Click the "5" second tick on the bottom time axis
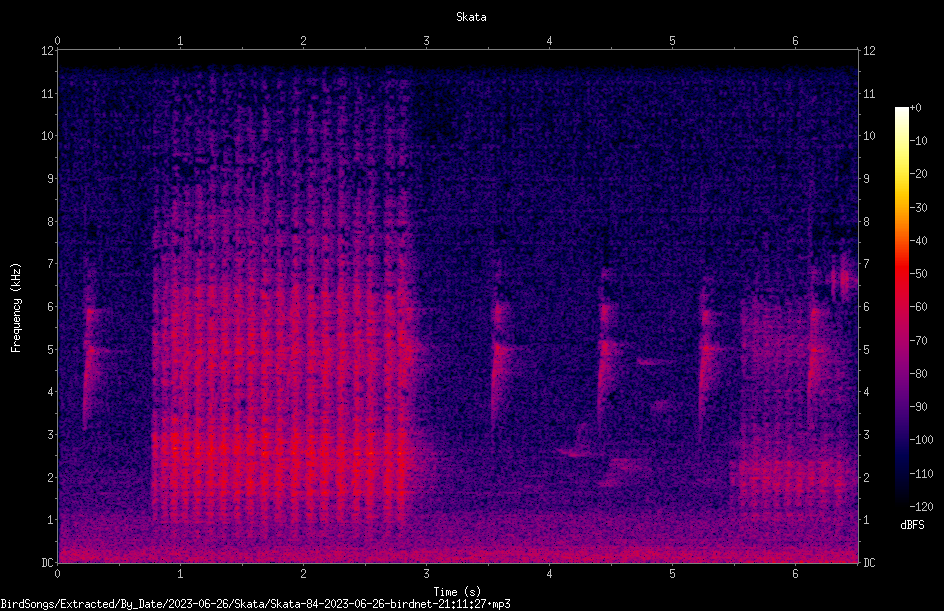 tap(672, 574)
